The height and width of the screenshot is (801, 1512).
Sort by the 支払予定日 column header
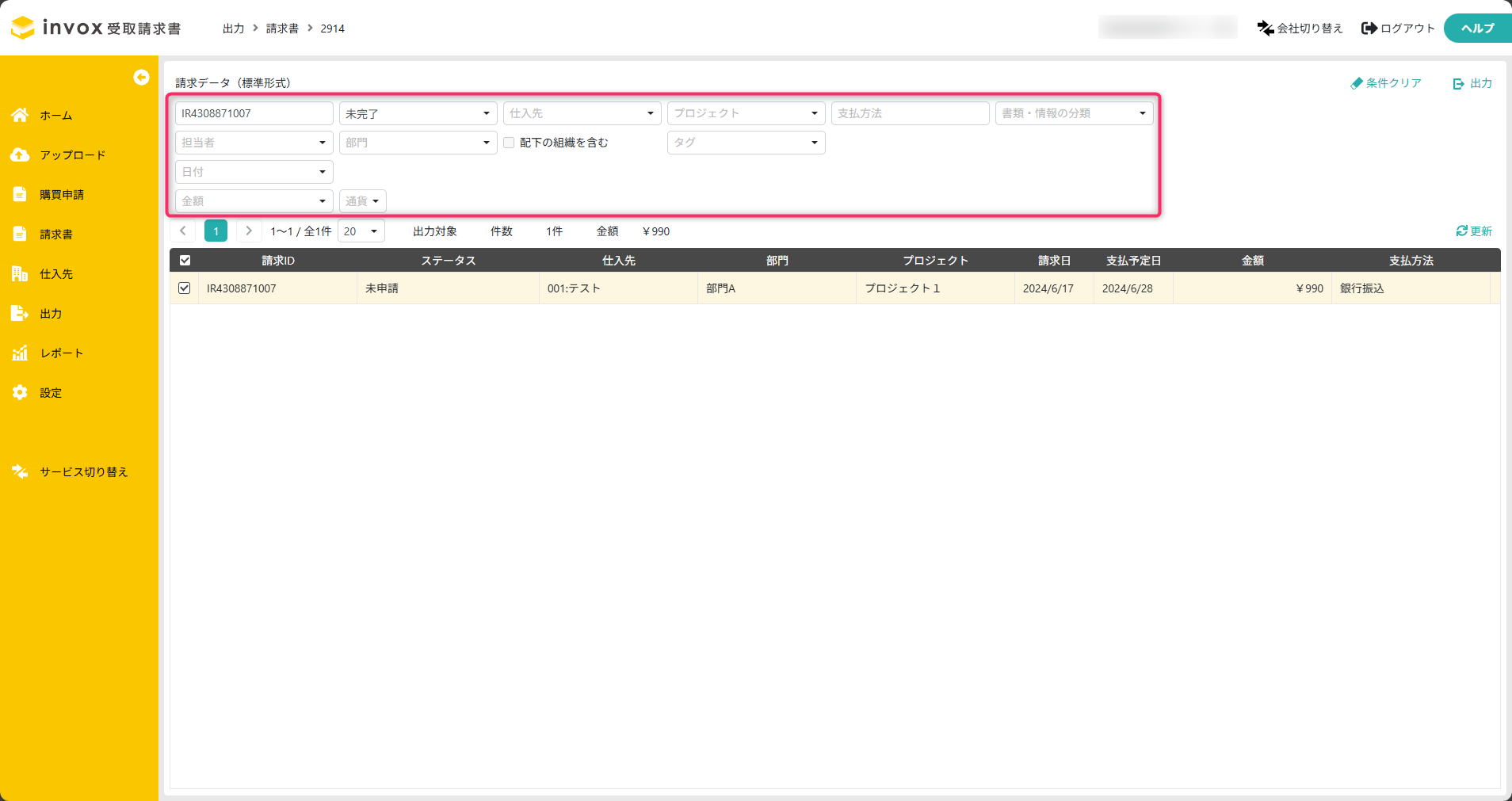tap(1133, 261)
